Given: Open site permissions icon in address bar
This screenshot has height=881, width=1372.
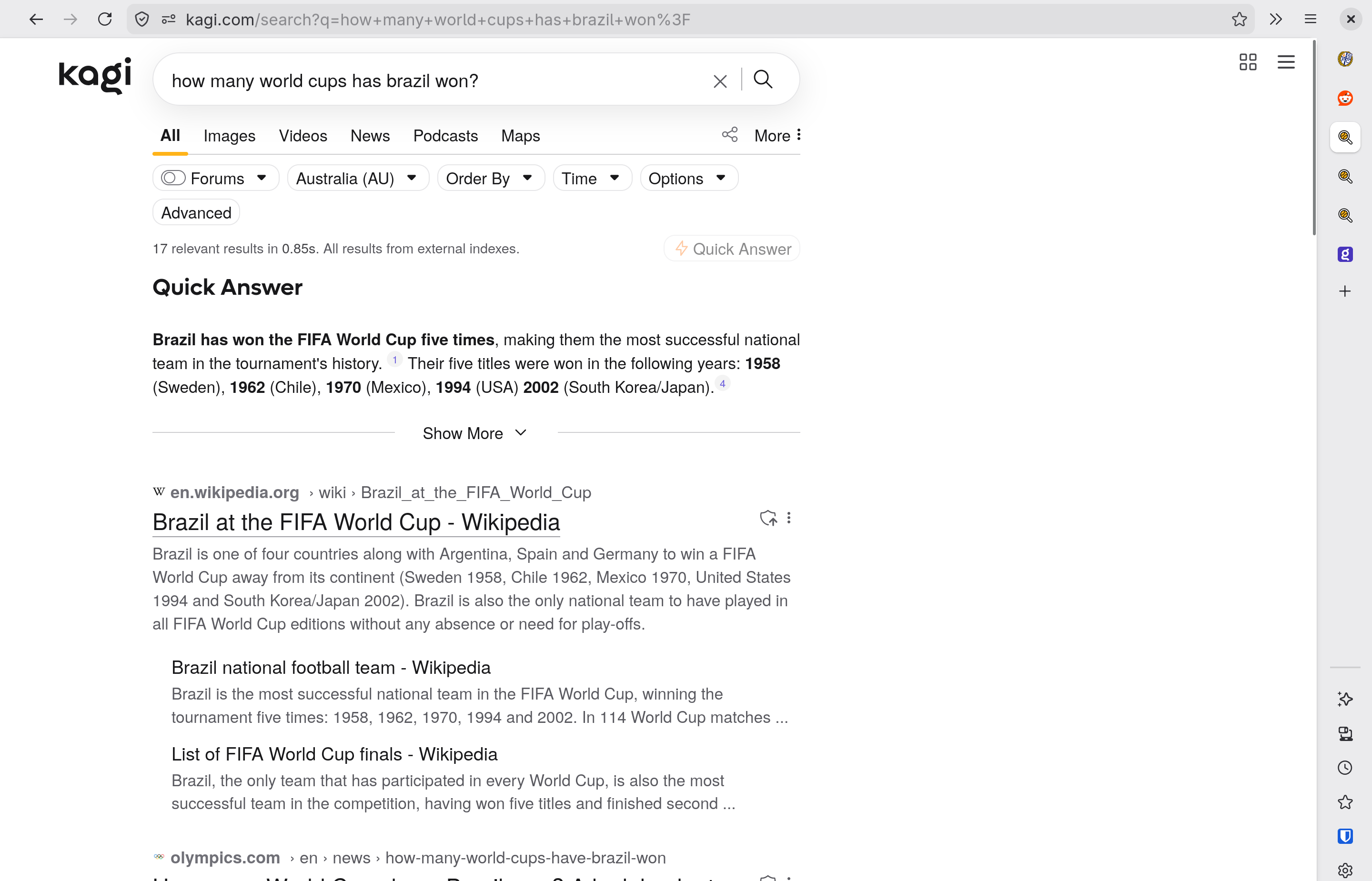Looking at the screenshot, I should (168, 20).
